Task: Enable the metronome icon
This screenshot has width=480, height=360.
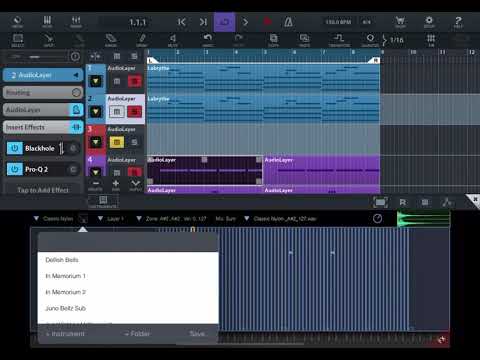Action: tap(288, 22)
